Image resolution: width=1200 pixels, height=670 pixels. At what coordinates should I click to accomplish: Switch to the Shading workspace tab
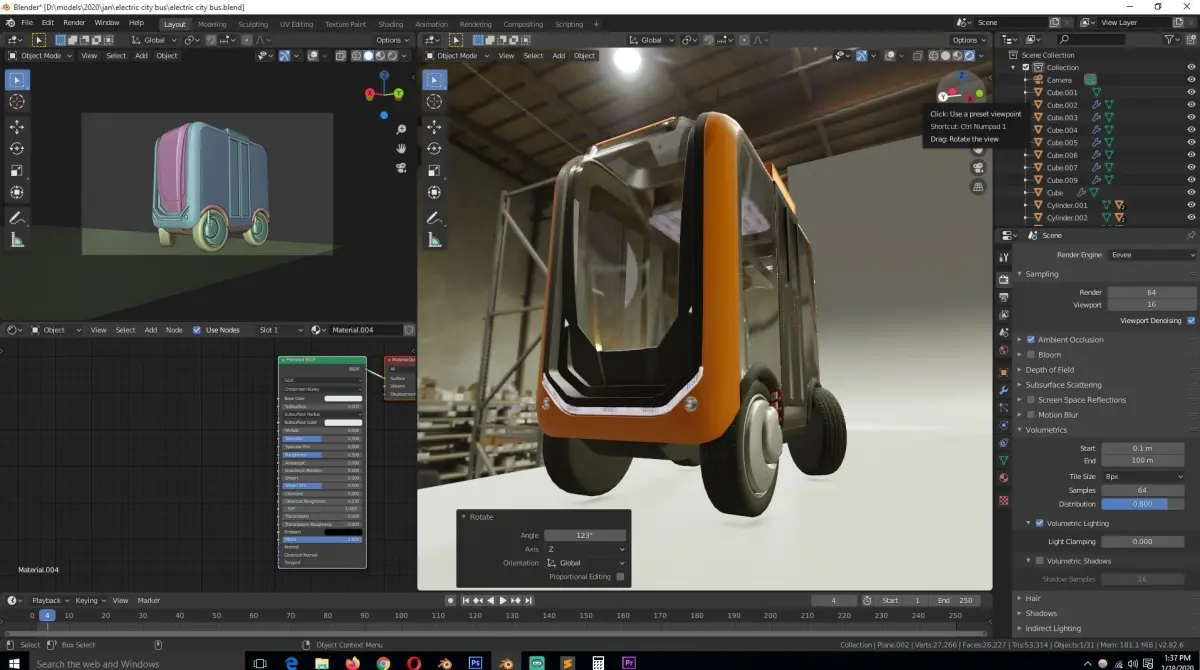click(391, 24)
